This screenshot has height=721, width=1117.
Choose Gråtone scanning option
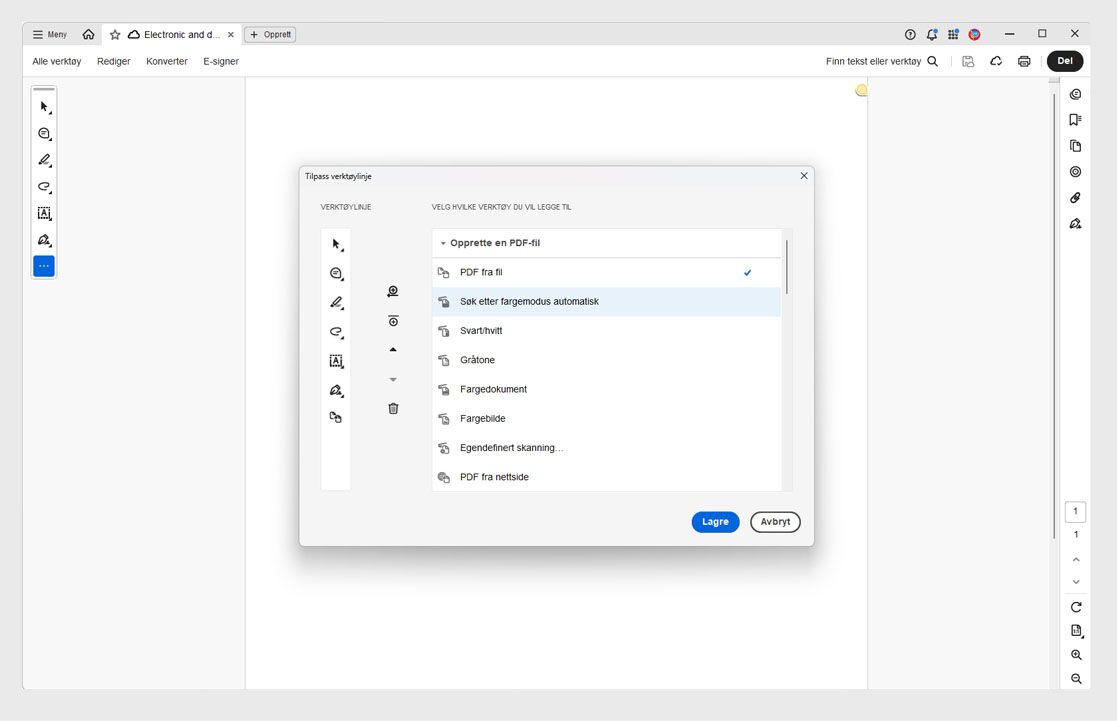tap(606, 360)
